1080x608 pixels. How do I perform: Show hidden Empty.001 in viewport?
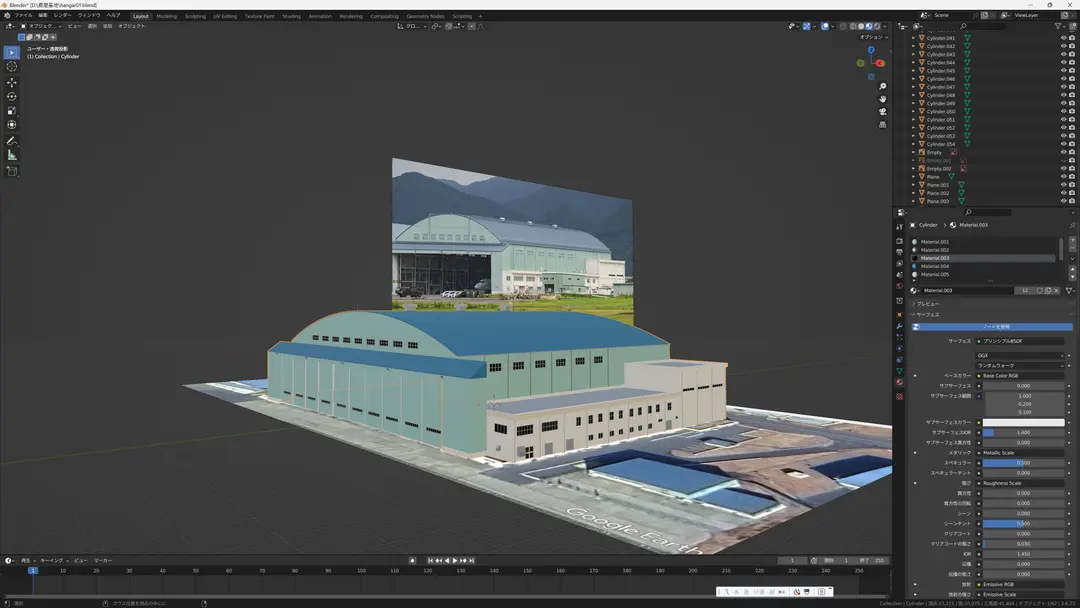[1063, 160]
